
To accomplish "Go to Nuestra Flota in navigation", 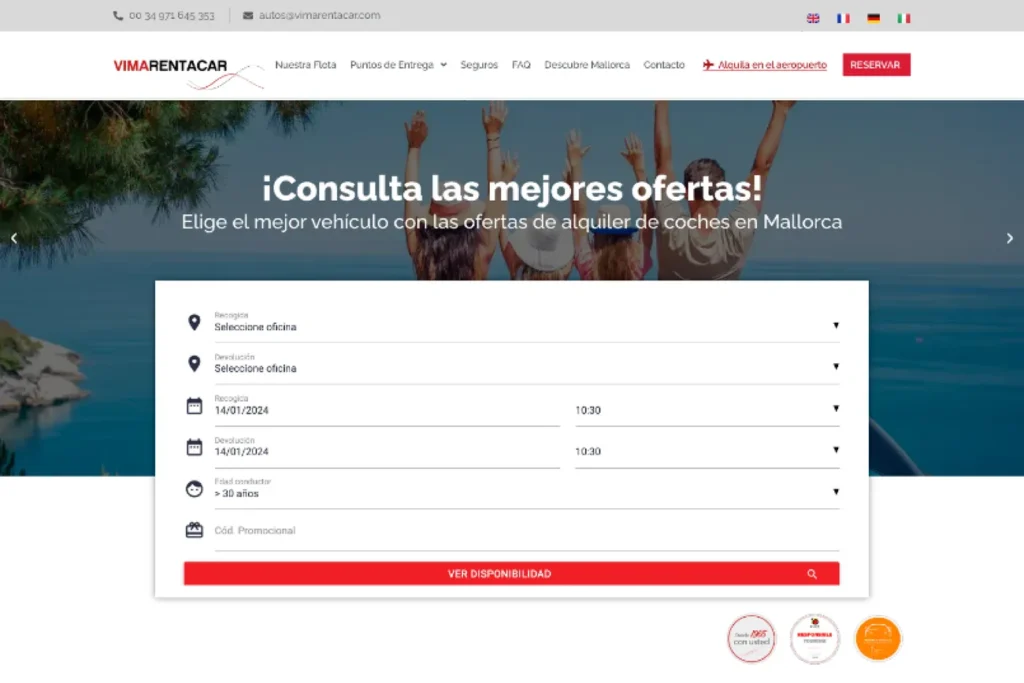I will [x=306, y=65].
